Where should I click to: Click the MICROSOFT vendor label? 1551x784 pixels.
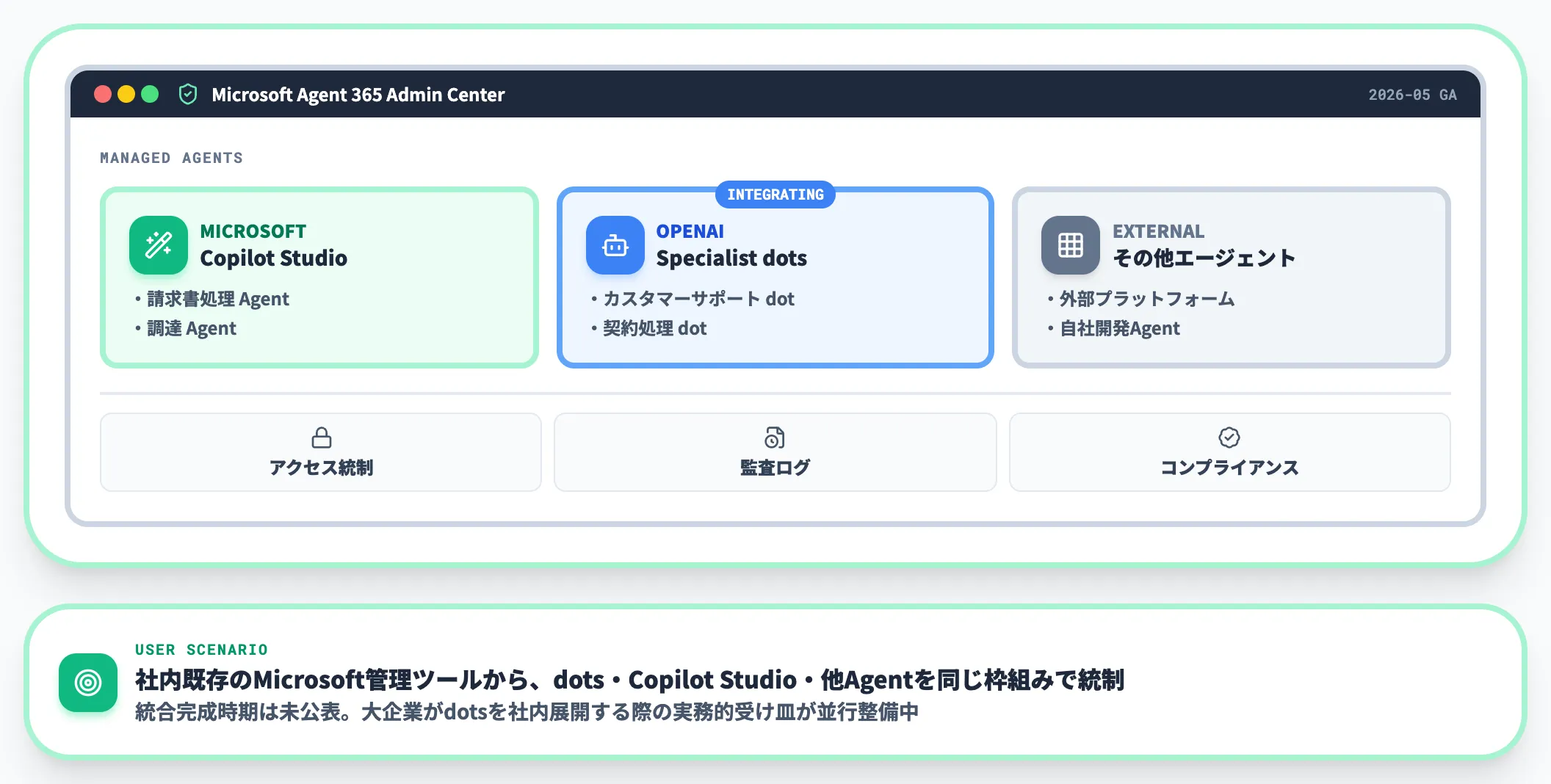pyautogui.click(x=253, y=231)
